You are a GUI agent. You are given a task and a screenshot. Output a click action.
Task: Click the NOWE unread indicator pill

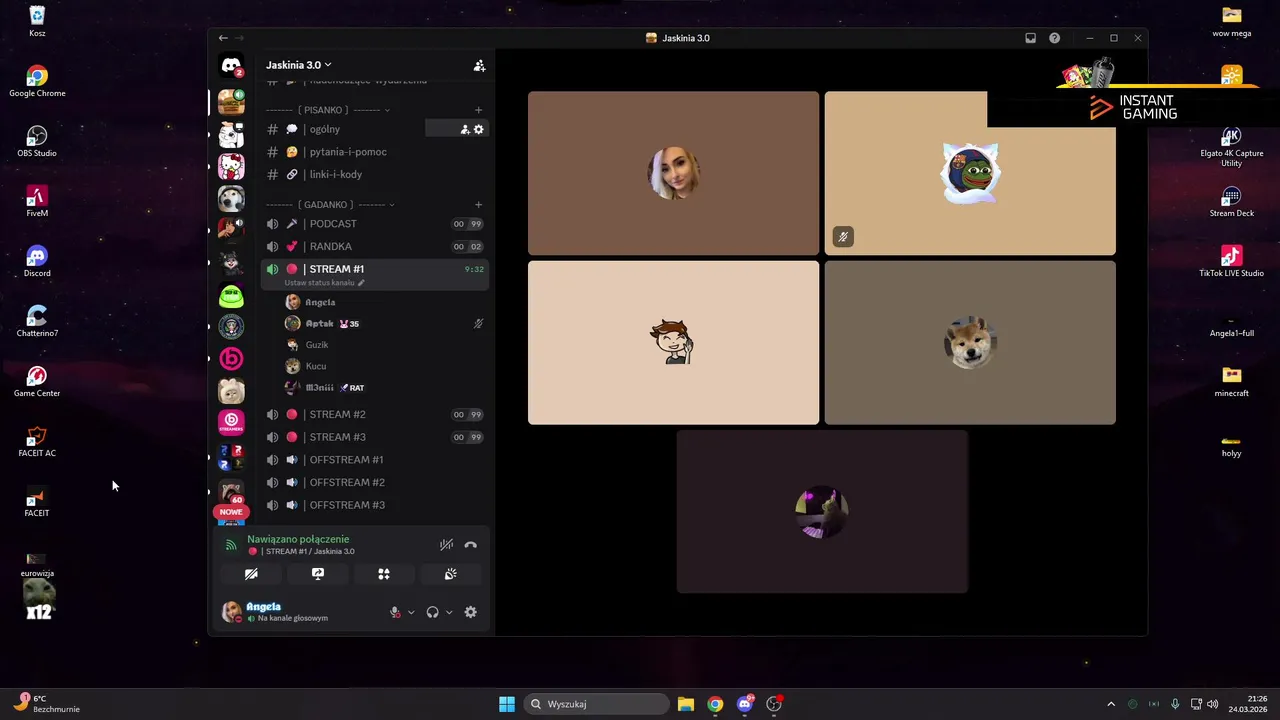coord(231,512)
